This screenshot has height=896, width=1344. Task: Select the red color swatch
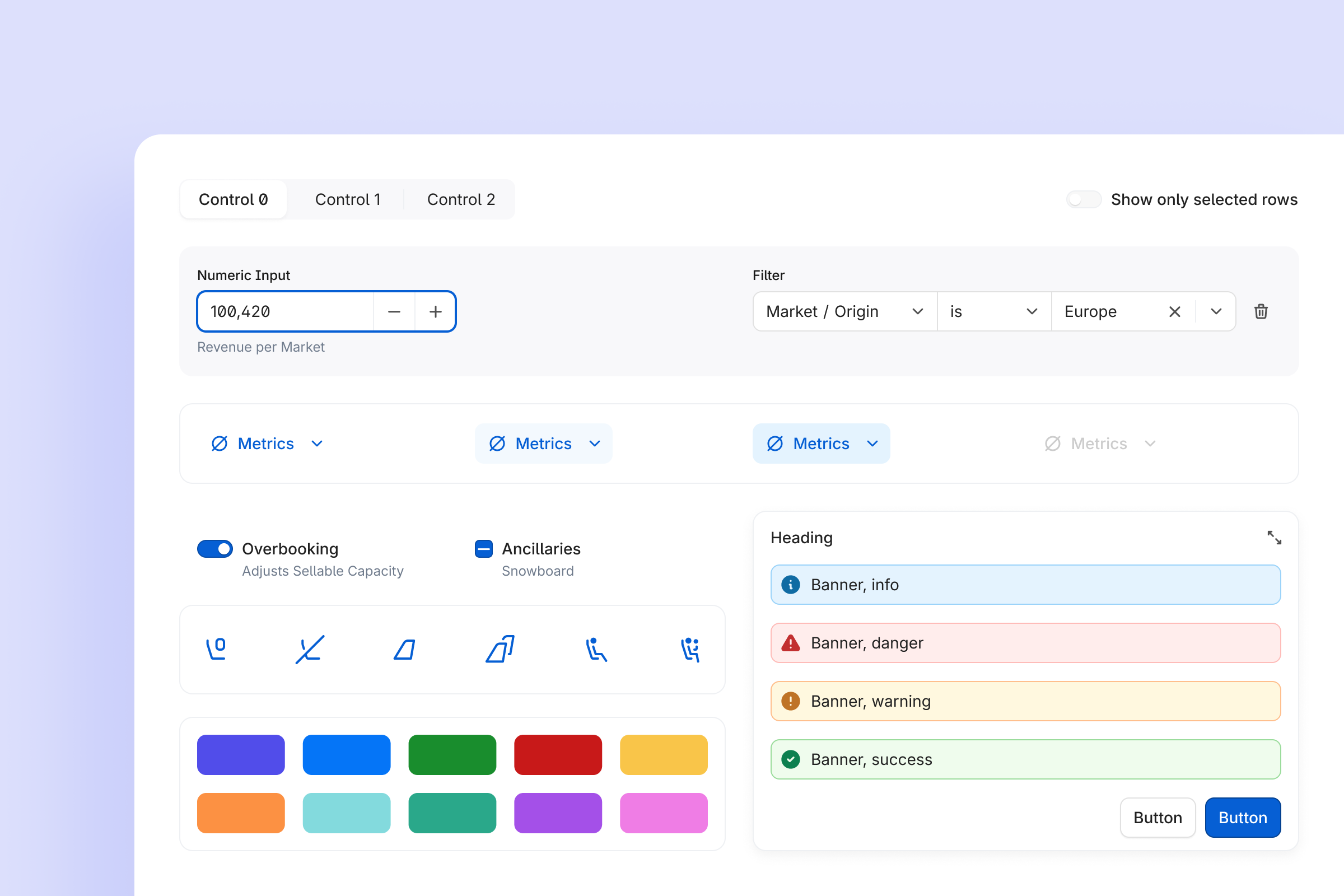[558, 755]
